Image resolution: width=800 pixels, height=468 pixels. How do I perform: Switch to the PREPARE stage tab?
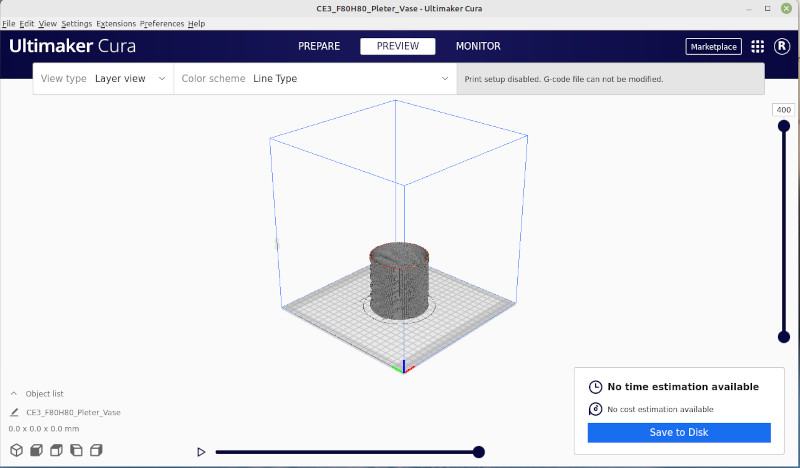[x=319, y=46]
